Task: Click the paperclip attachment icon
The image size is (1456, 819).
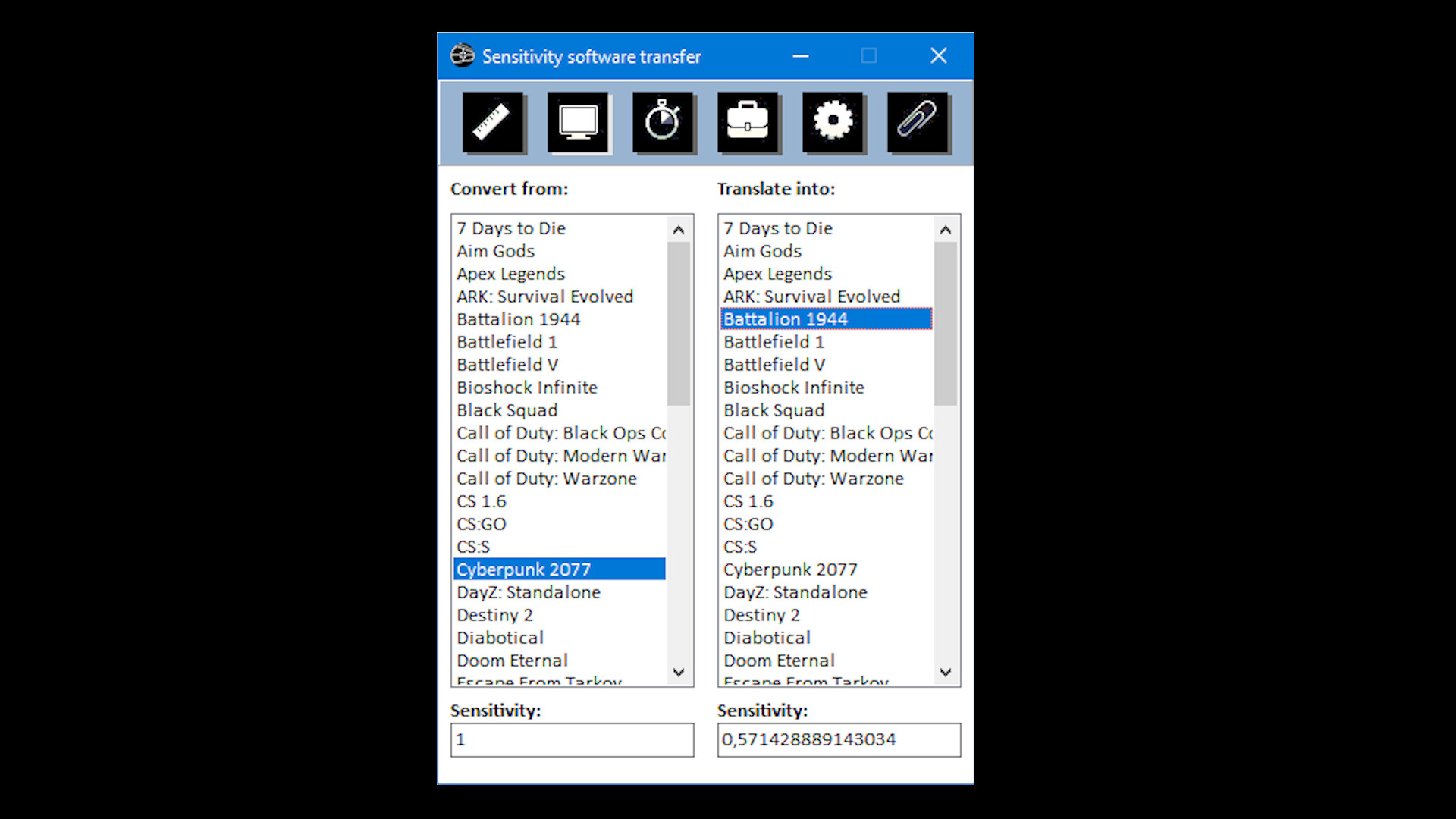Action: [x=918, y=121]
